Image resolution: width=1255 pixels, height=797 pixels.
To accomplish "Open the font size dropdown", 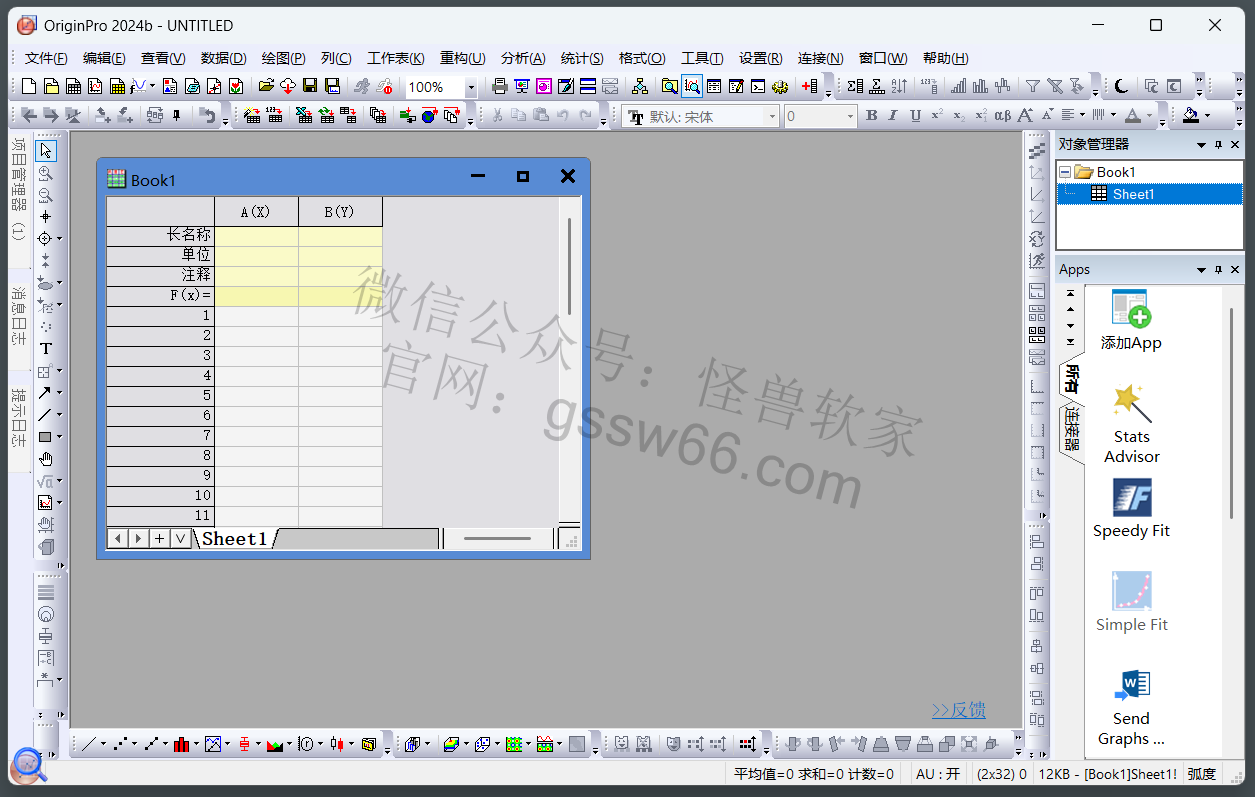I will pos(851,117).
